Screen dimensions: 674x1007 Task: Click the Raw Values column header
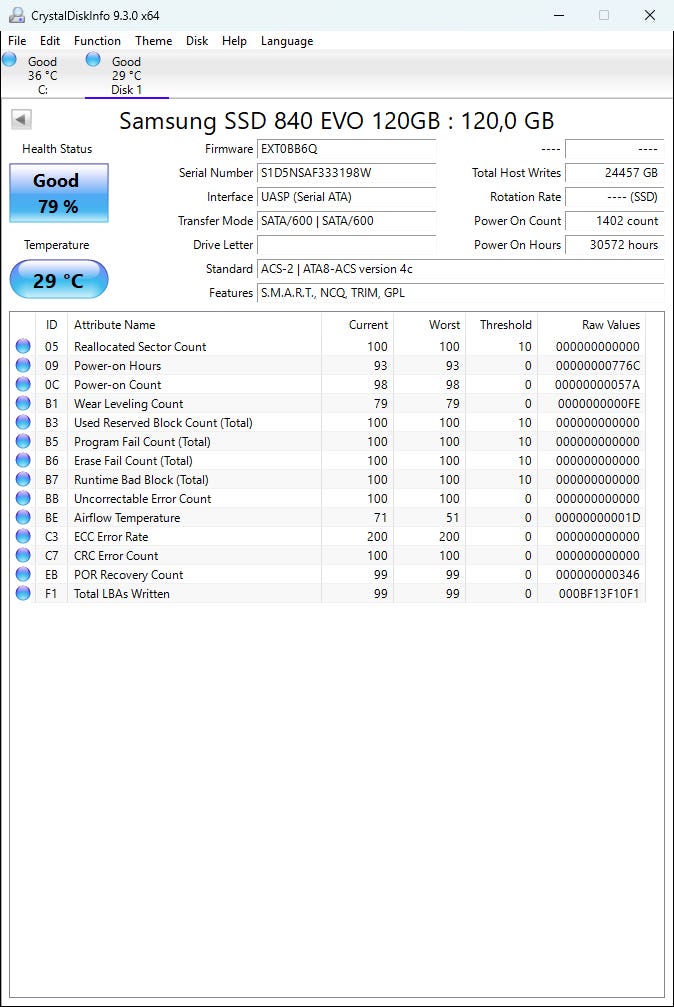coord(591,325)
